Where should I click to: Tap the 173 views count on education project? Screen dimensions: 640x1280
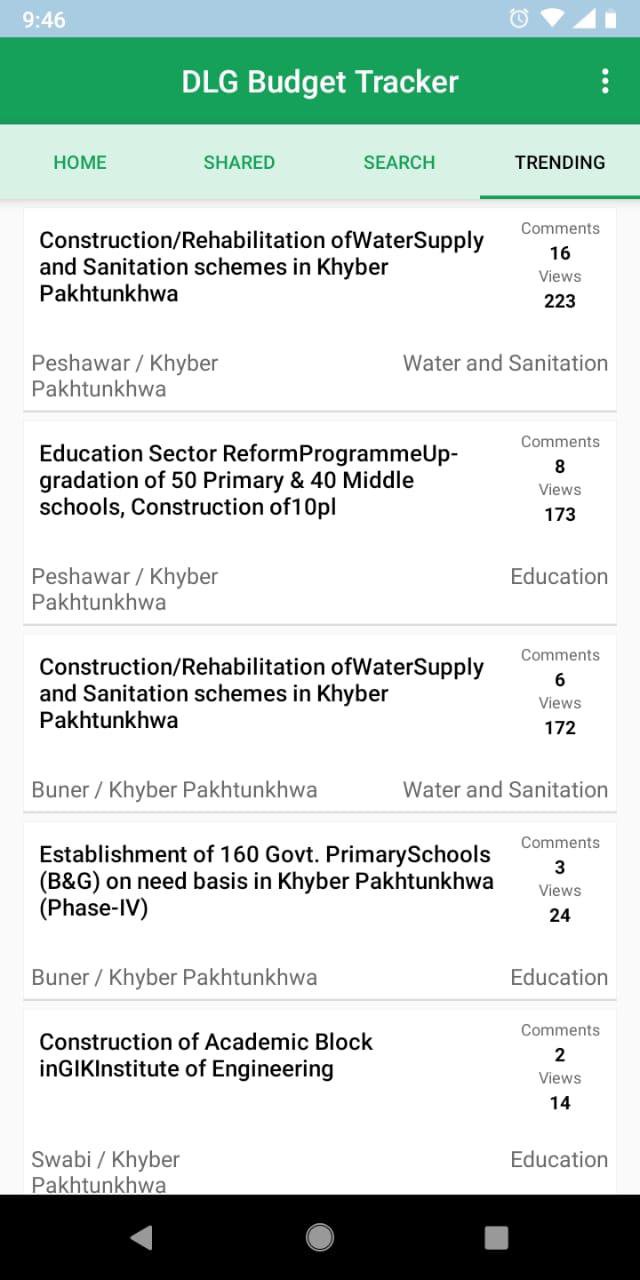click(x=560, y=514)
